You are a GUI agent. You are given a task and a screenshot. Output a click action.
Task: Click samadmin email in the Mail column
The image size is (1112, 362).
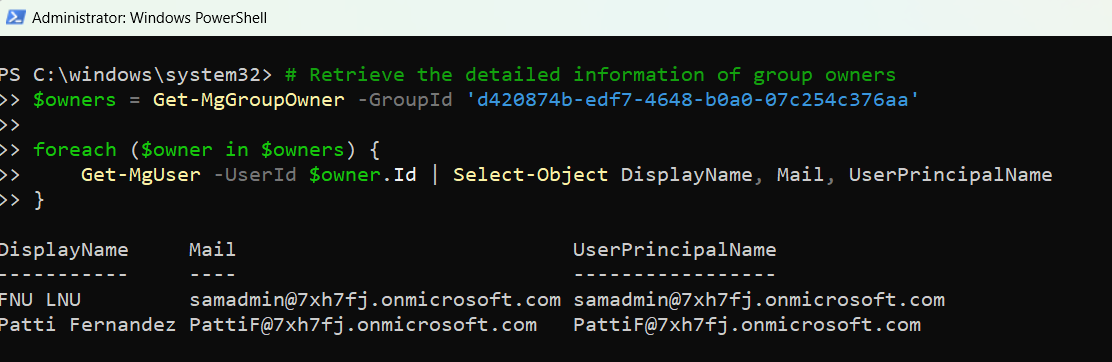(x=375, y=300)
